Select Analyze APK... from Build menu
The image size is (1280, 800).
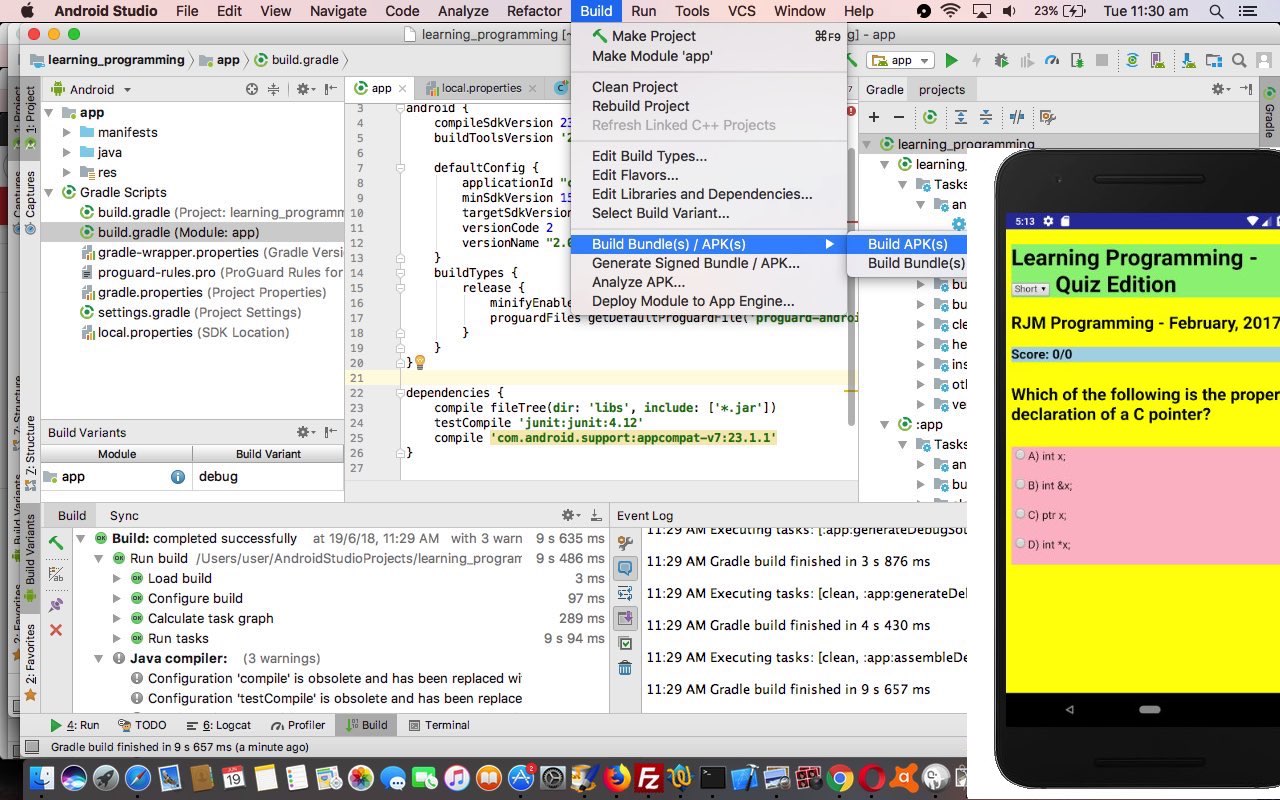709,282
